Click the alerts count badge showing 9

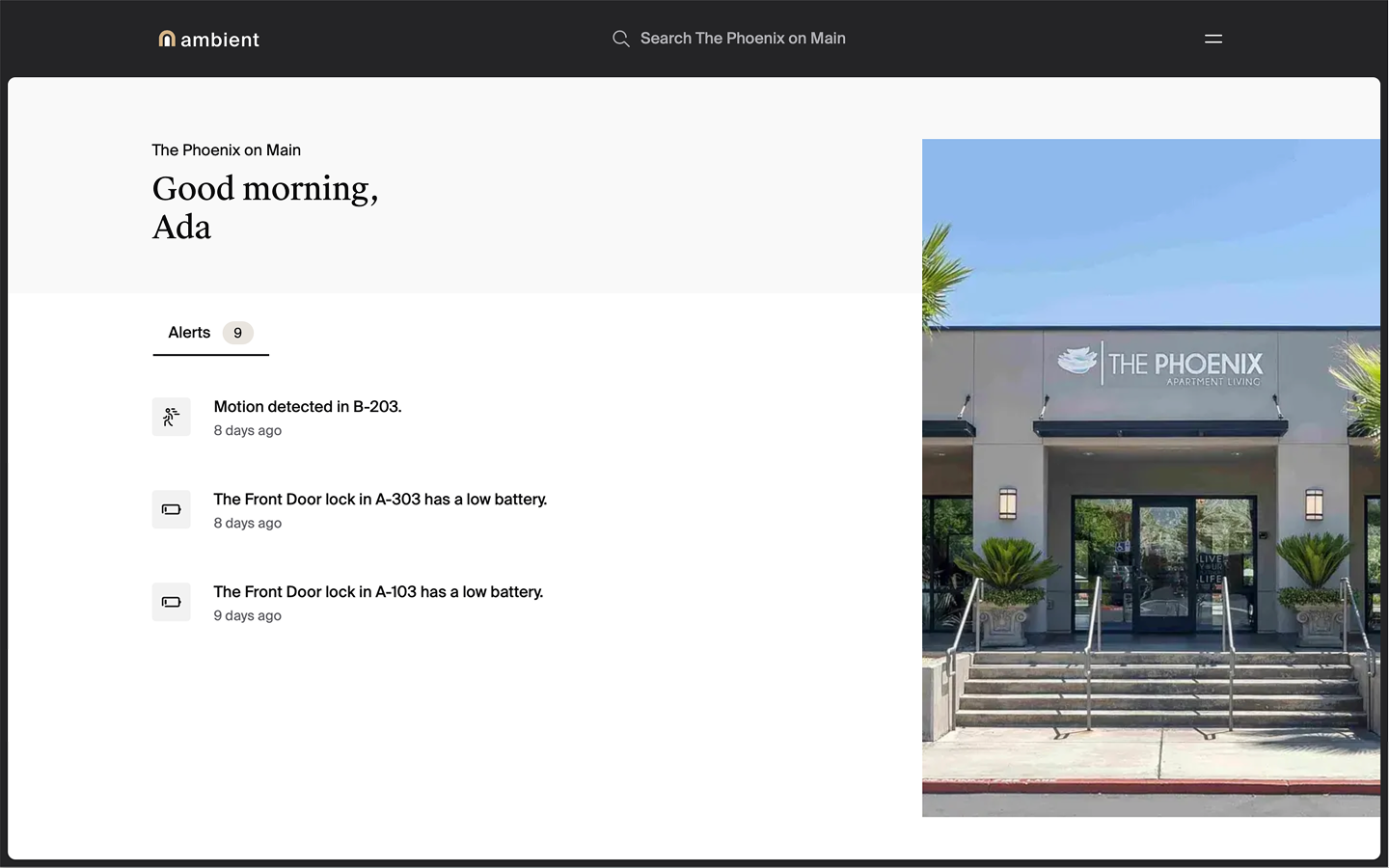coord(237,333)
